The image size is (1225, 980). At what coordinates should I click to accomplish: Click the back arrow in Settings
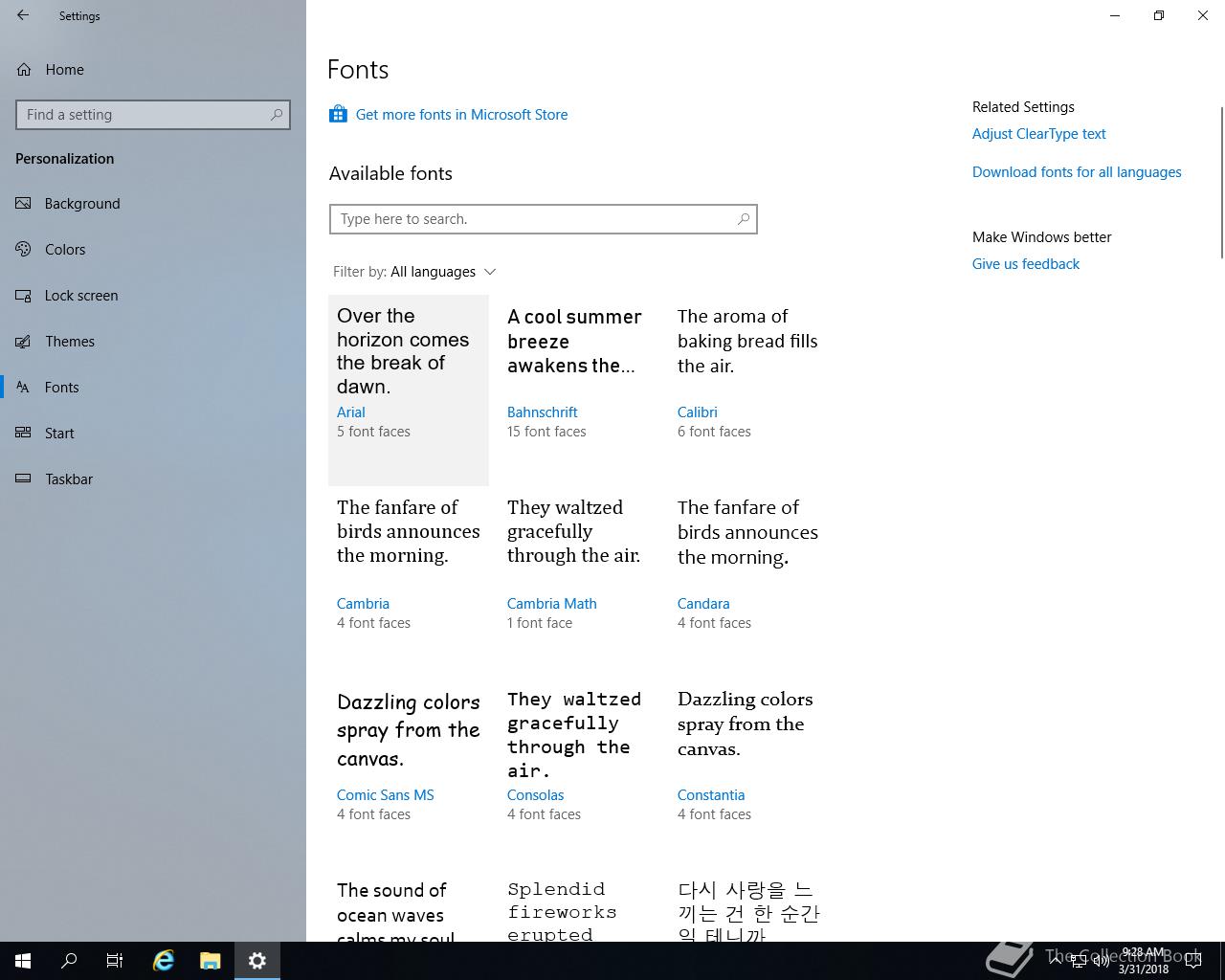[x=23, y=15]
